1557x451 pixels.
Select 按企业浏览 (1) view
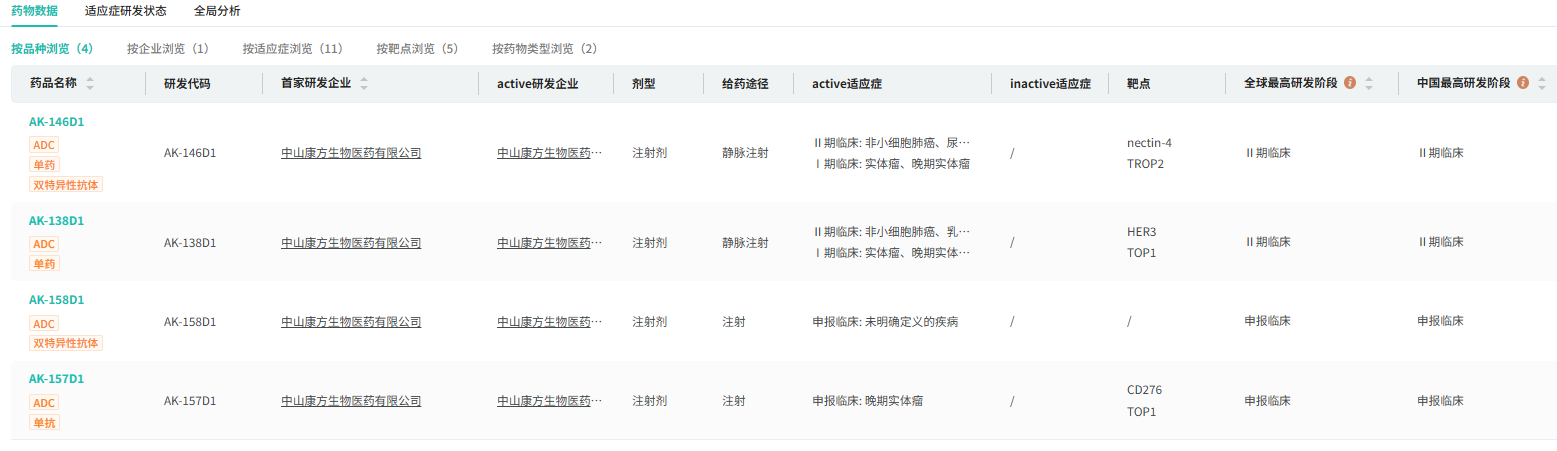point(168,48)
